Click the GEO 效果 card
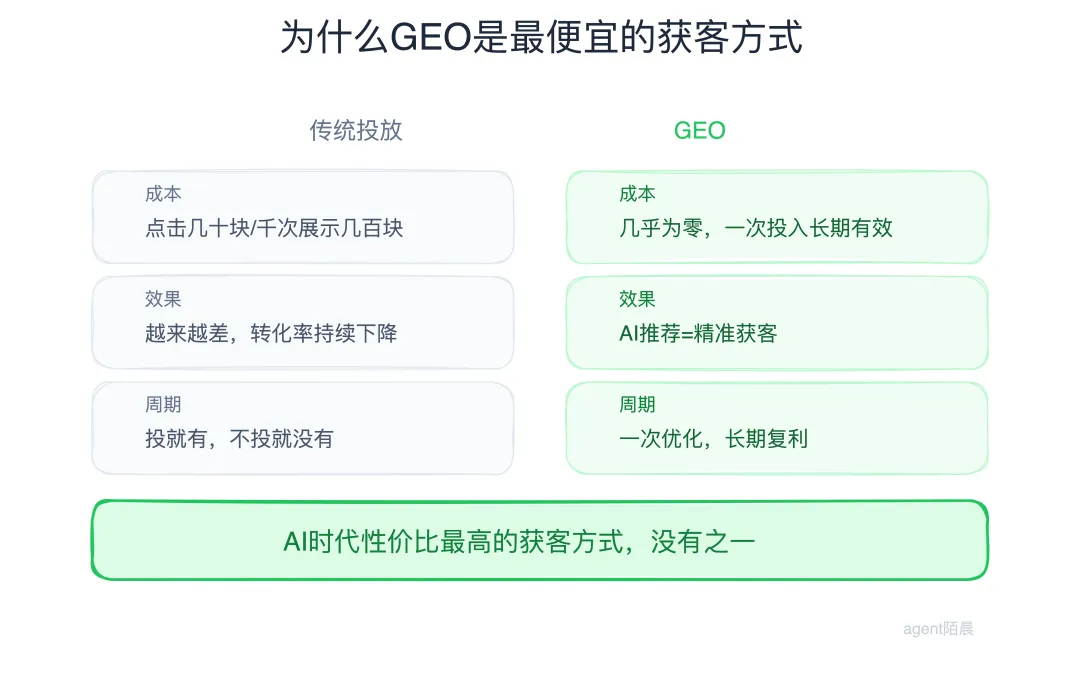The height and width of the screenshot is (685, 1080). (777, 322)
